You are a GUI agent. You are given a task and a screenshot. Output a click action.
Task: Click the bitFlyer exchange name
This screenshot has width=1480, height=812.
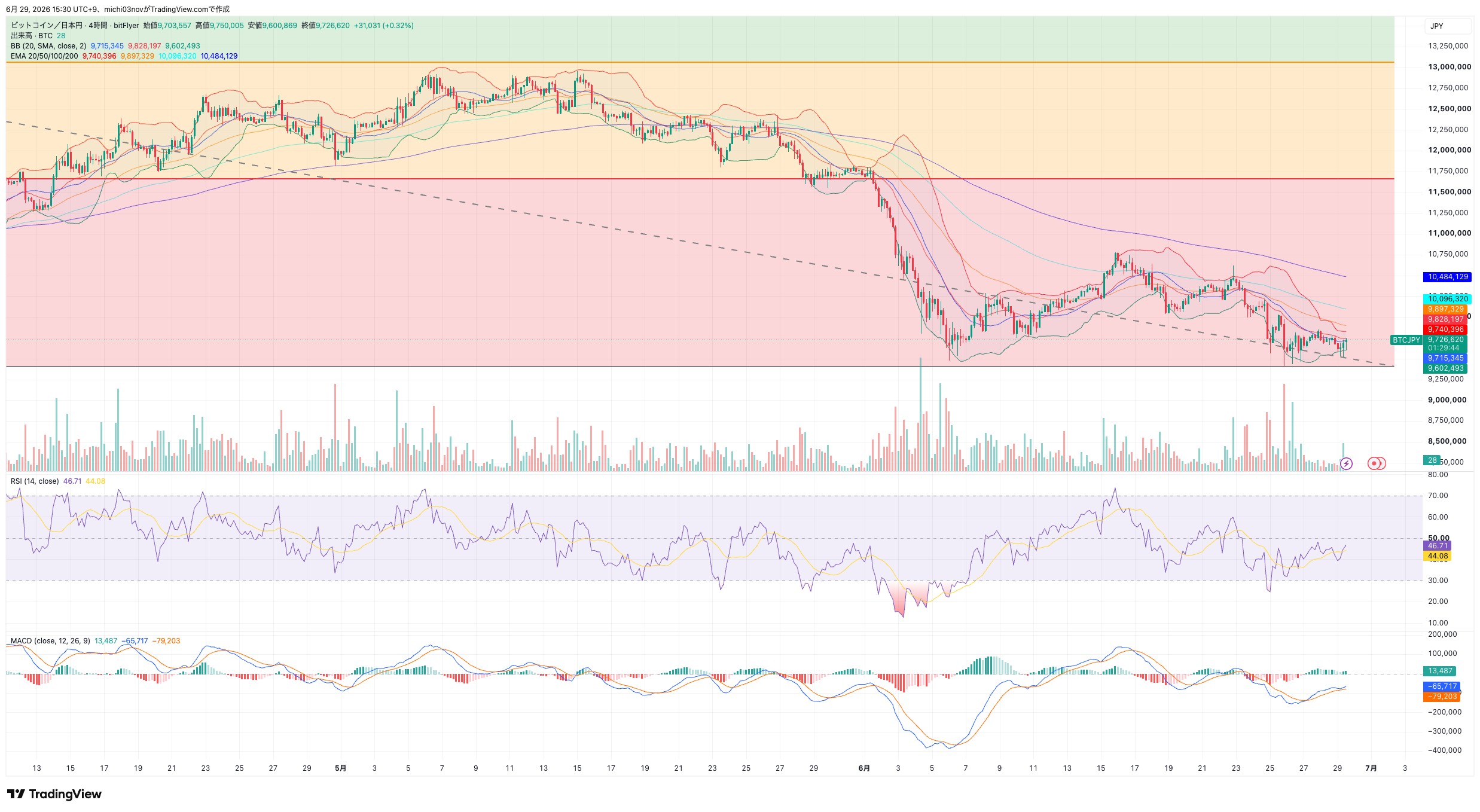[126, 26]
